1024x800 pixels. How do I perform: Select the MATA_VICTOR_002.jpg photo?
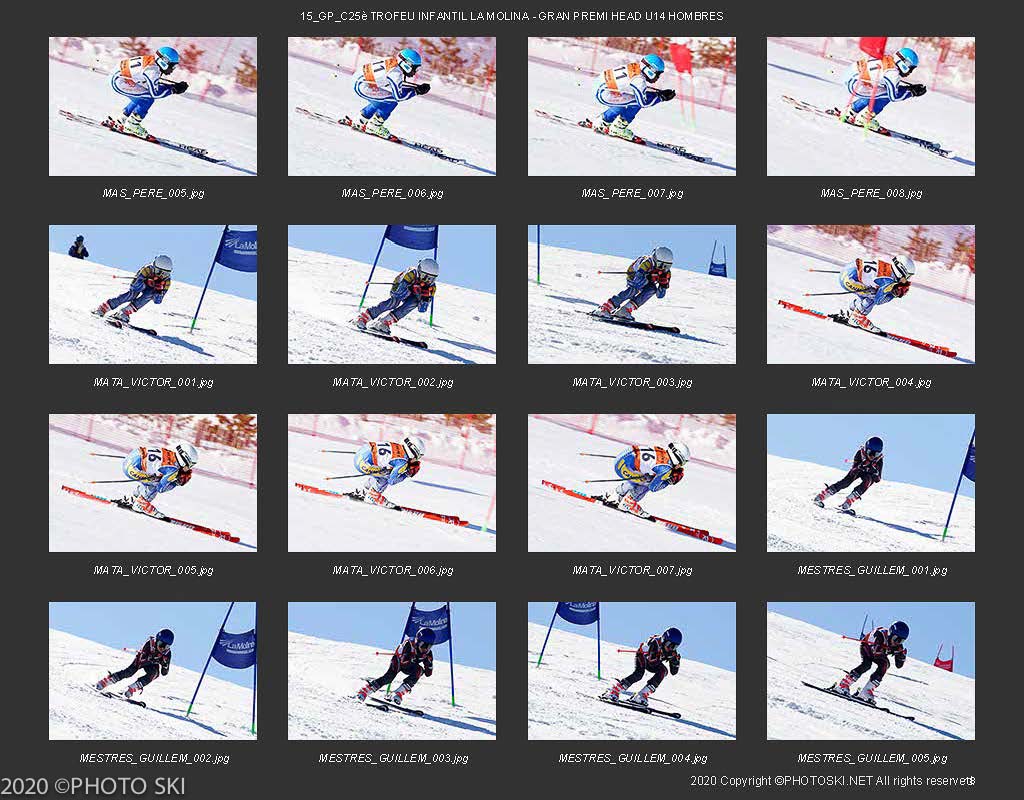pyautogui.click(x=392, y=295)
